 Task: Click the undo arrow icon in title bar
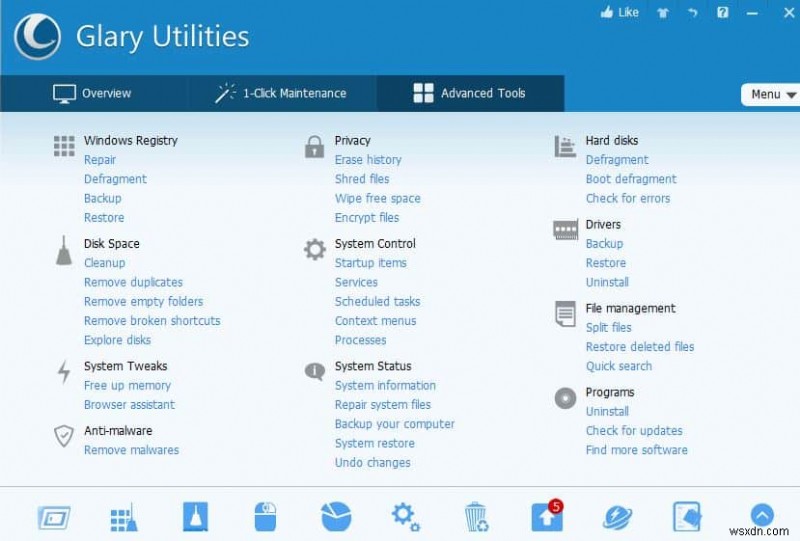point(692,13)
